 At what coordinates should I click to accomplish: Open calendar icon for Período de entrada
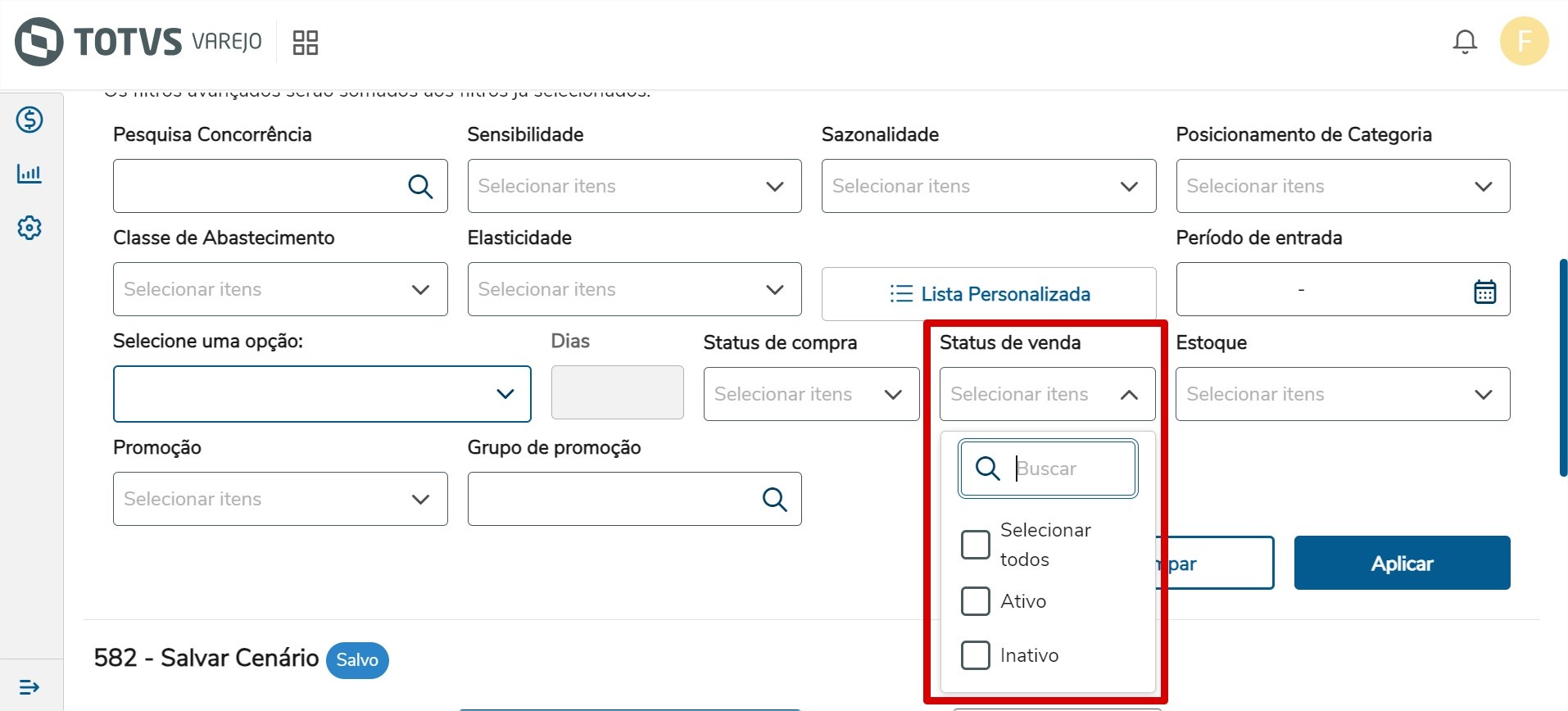[1484, 291]
